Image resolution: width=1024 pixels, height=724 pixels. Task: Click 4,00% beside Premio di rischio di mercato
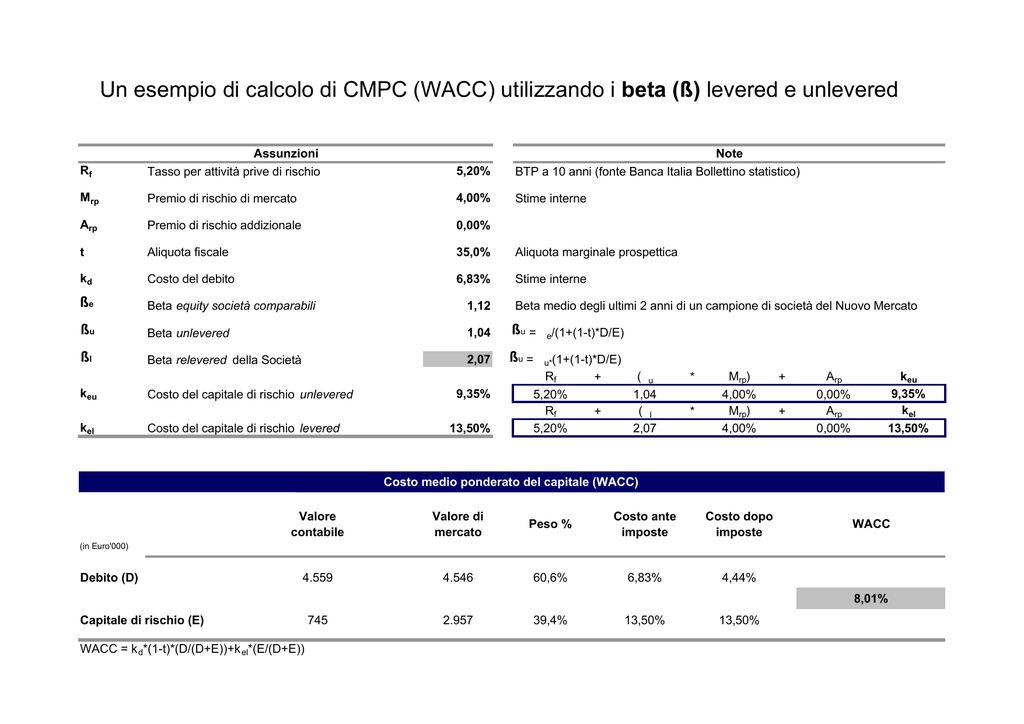click(x=473, y=198)
